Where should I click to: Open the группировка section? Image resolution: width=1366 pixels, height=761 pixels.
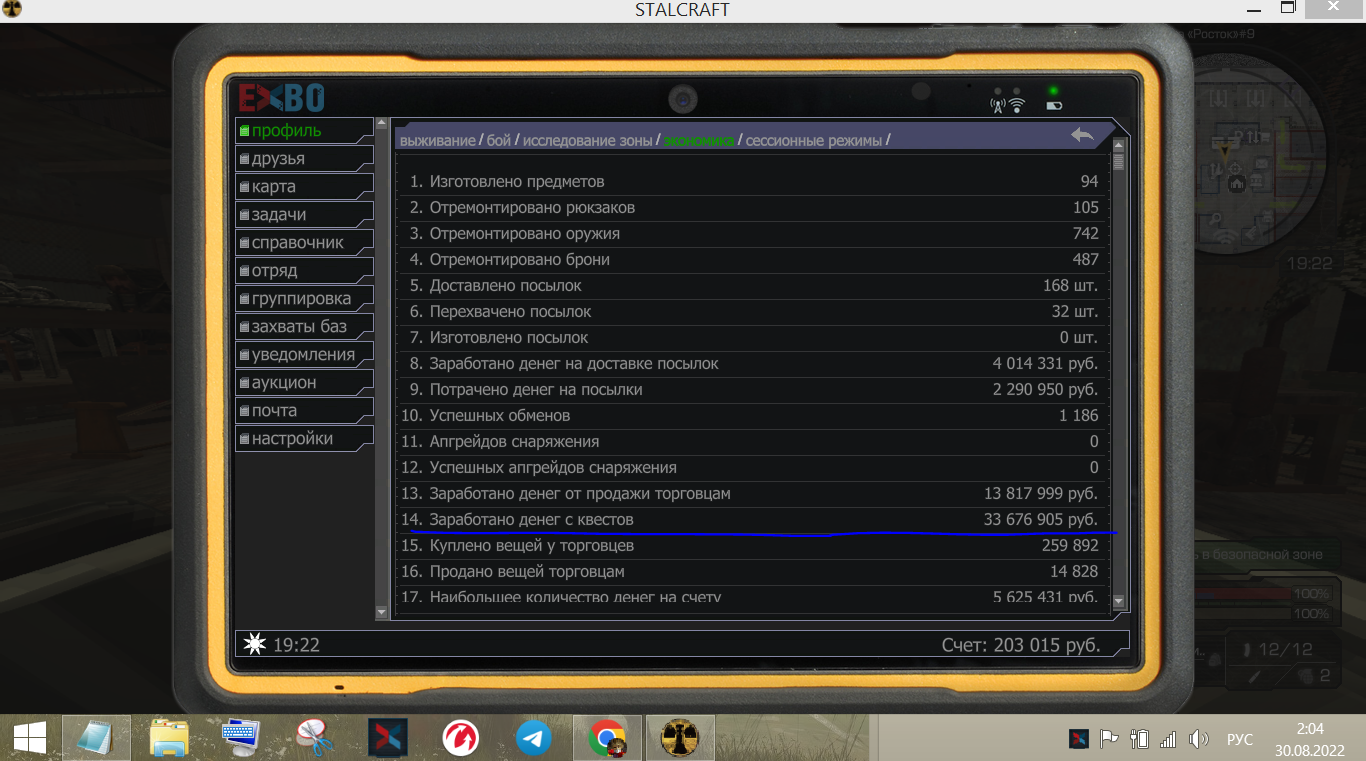(x=305, y=298)
